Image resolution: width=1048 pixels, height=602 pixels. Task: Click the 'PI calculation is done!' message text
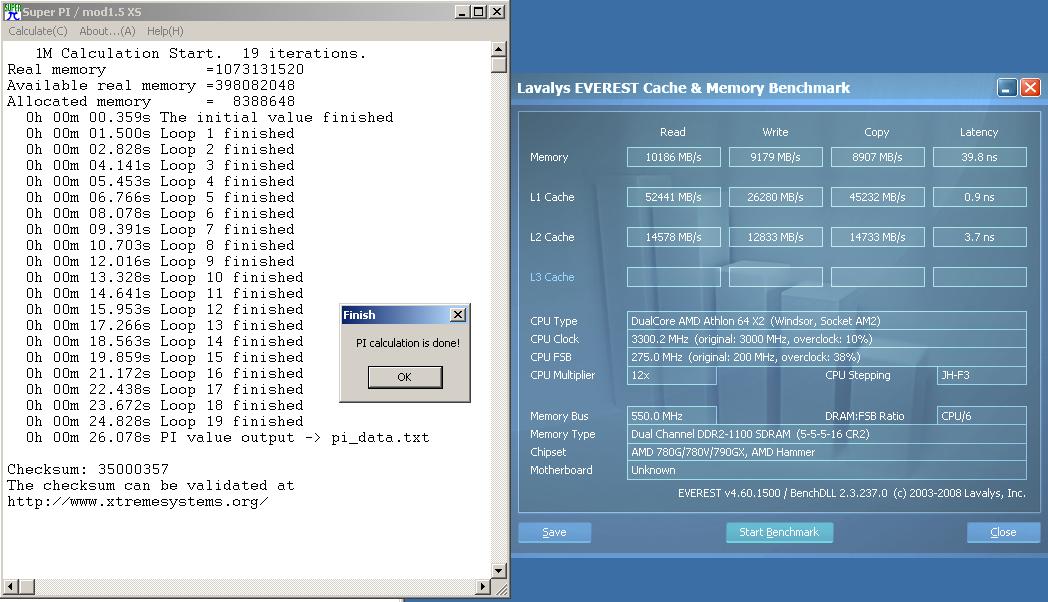tap(408, 343)
